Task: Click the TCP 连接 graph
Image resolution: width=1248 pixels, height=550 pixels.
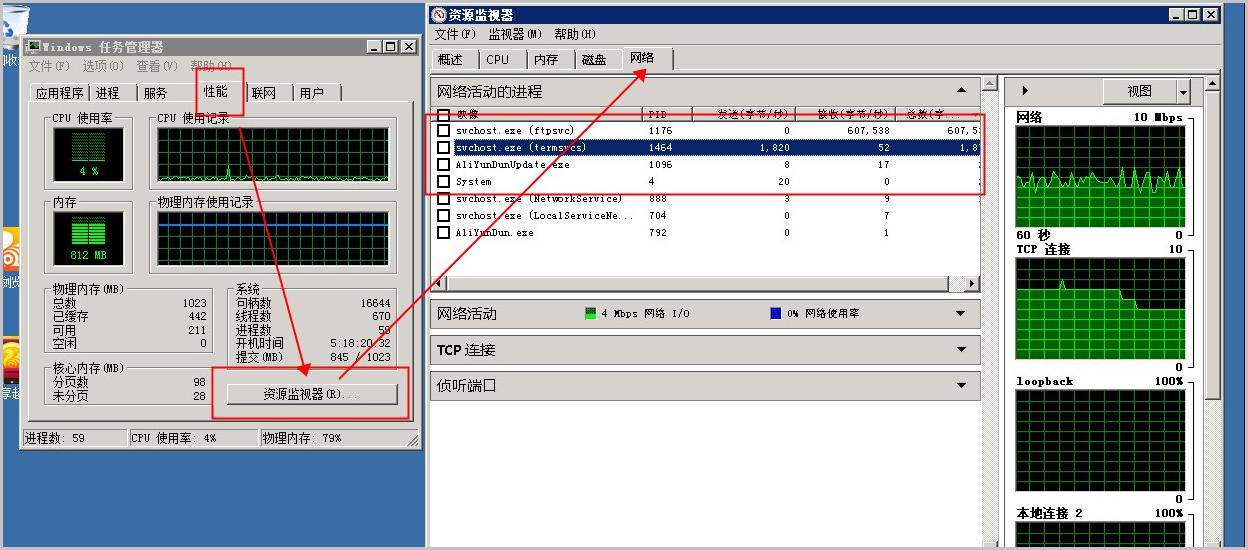Action: pos(1100,308)
